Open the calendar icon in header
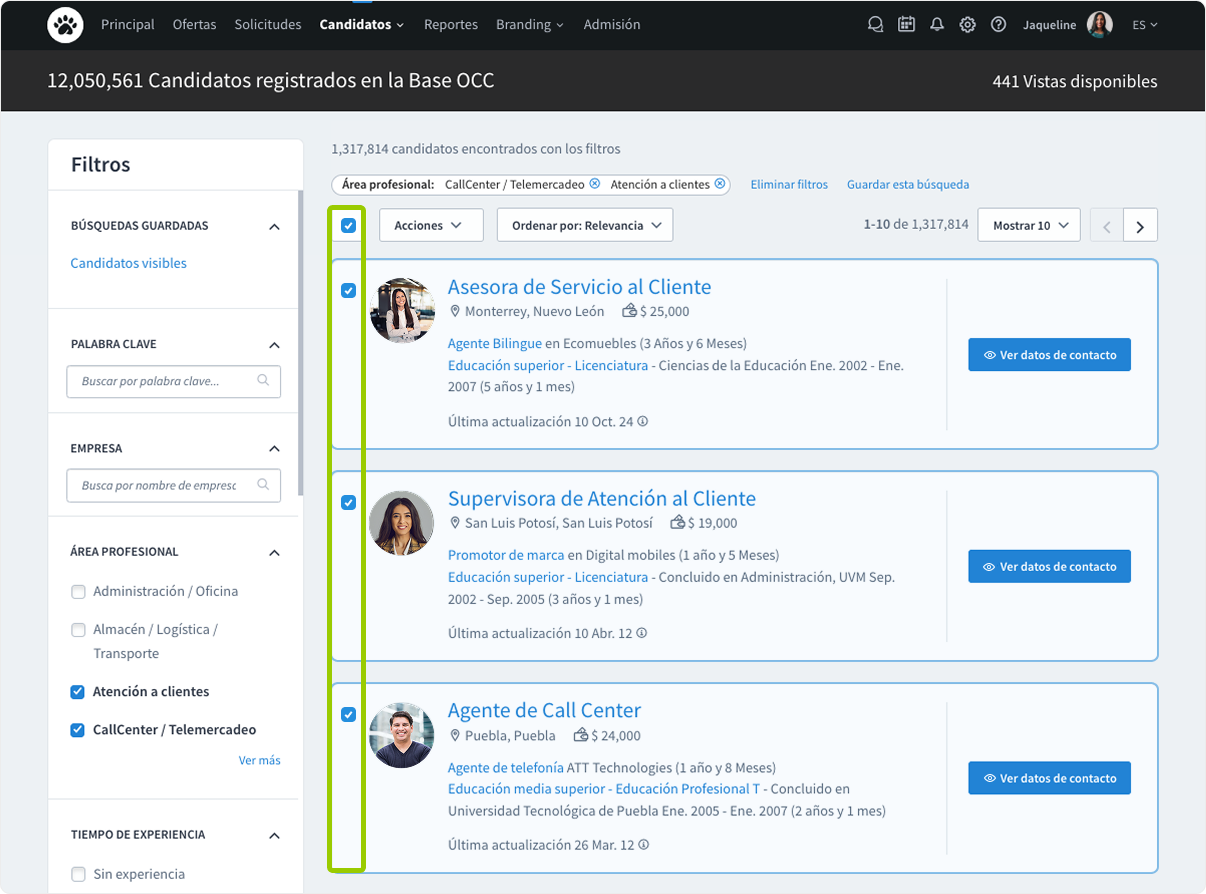1206x894 pixels. click(906, 25)
